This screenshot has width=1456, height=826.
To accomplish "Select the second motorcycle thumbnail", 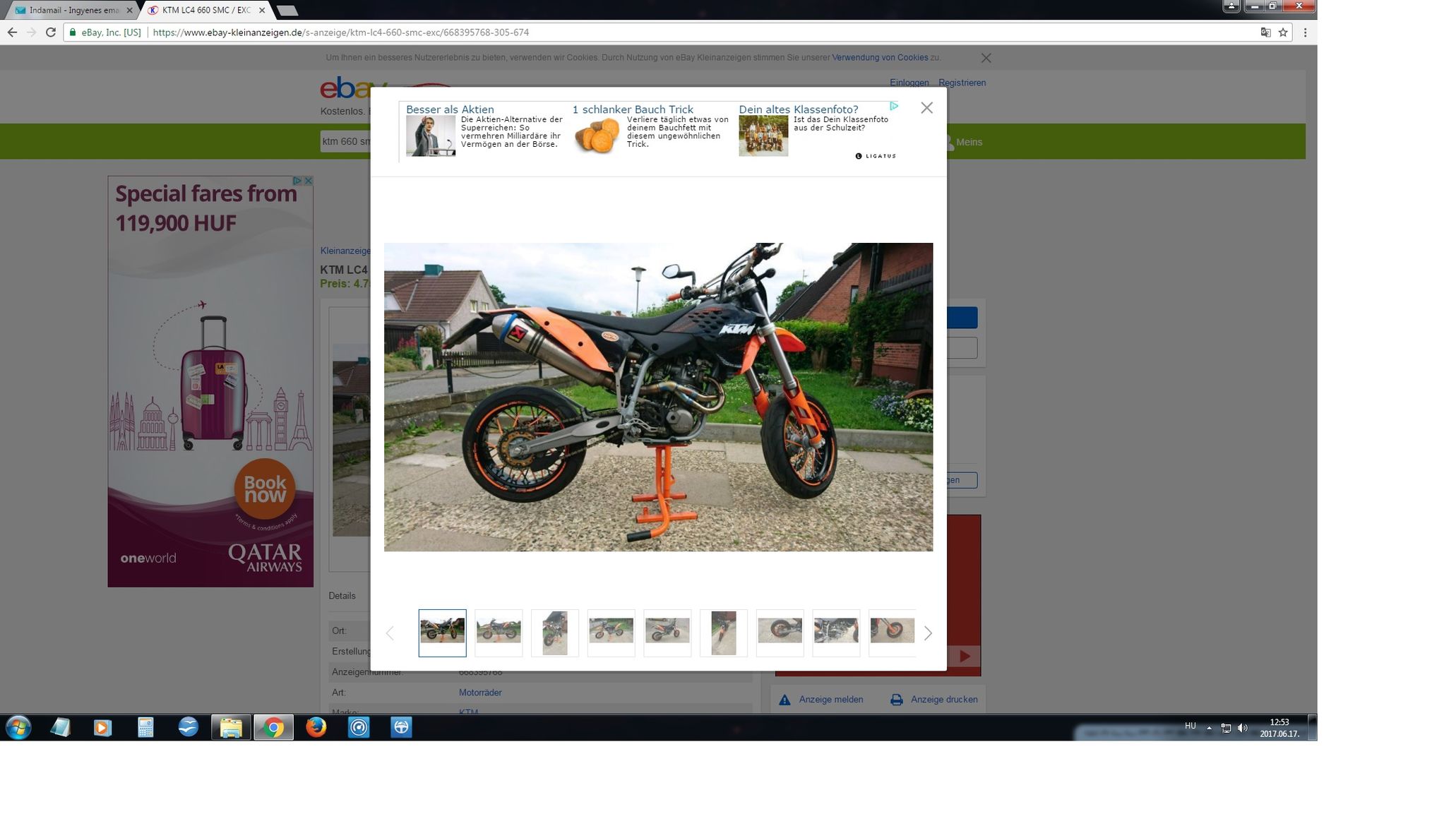I will [499, 633].
